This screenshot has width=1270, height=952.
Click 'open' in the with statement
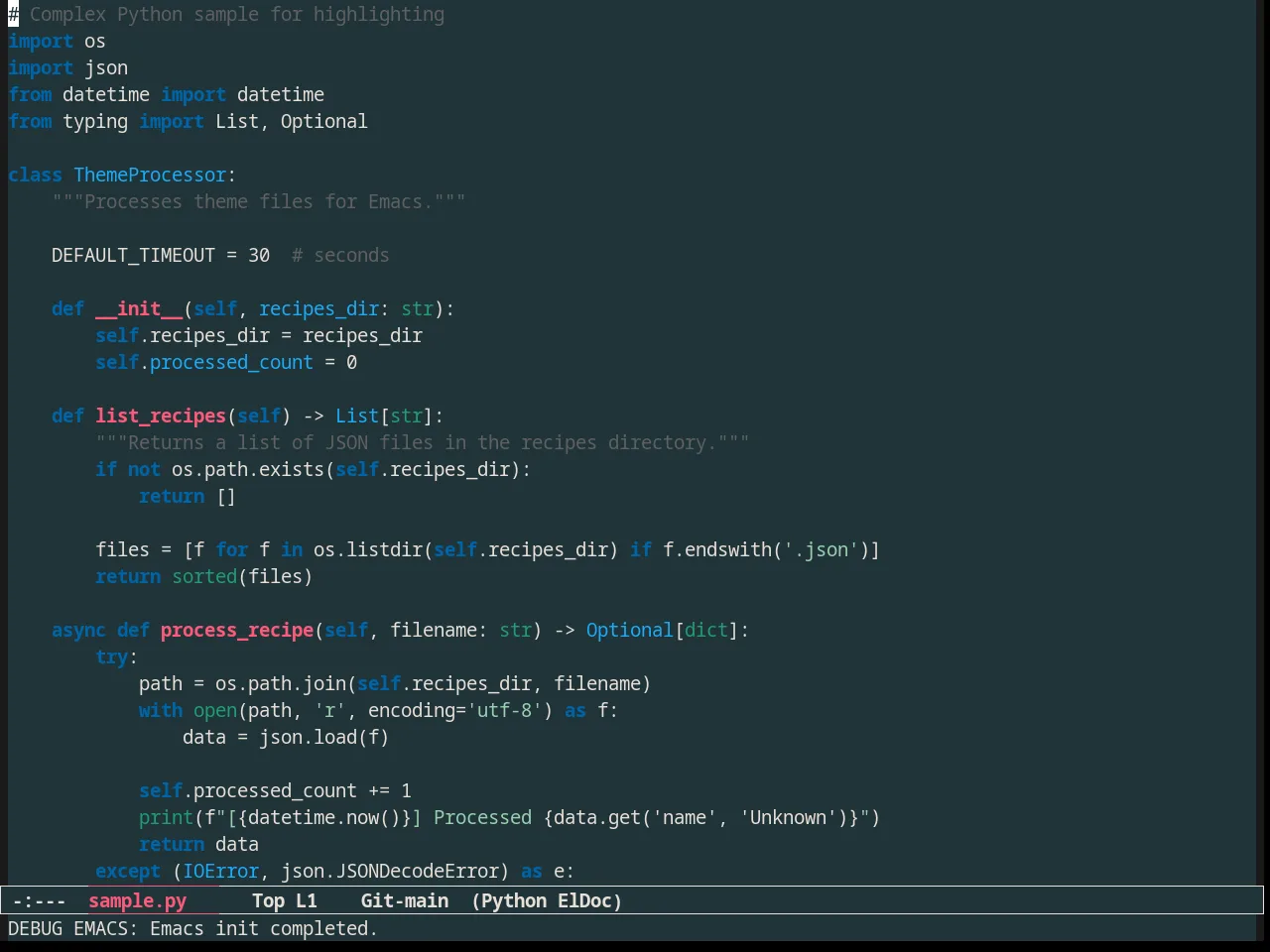(x=215, y=710)
